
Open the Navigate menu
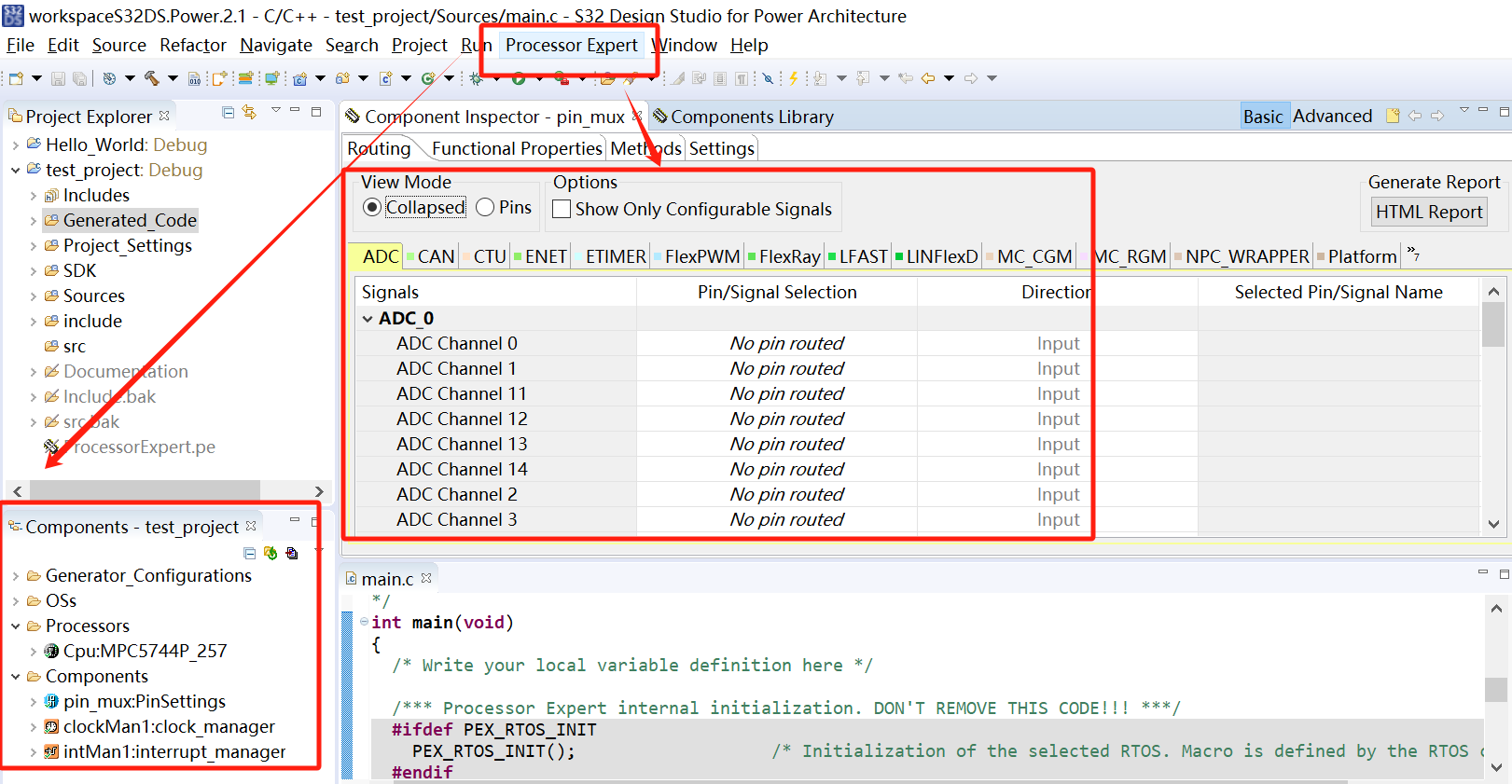click(276, 45)
